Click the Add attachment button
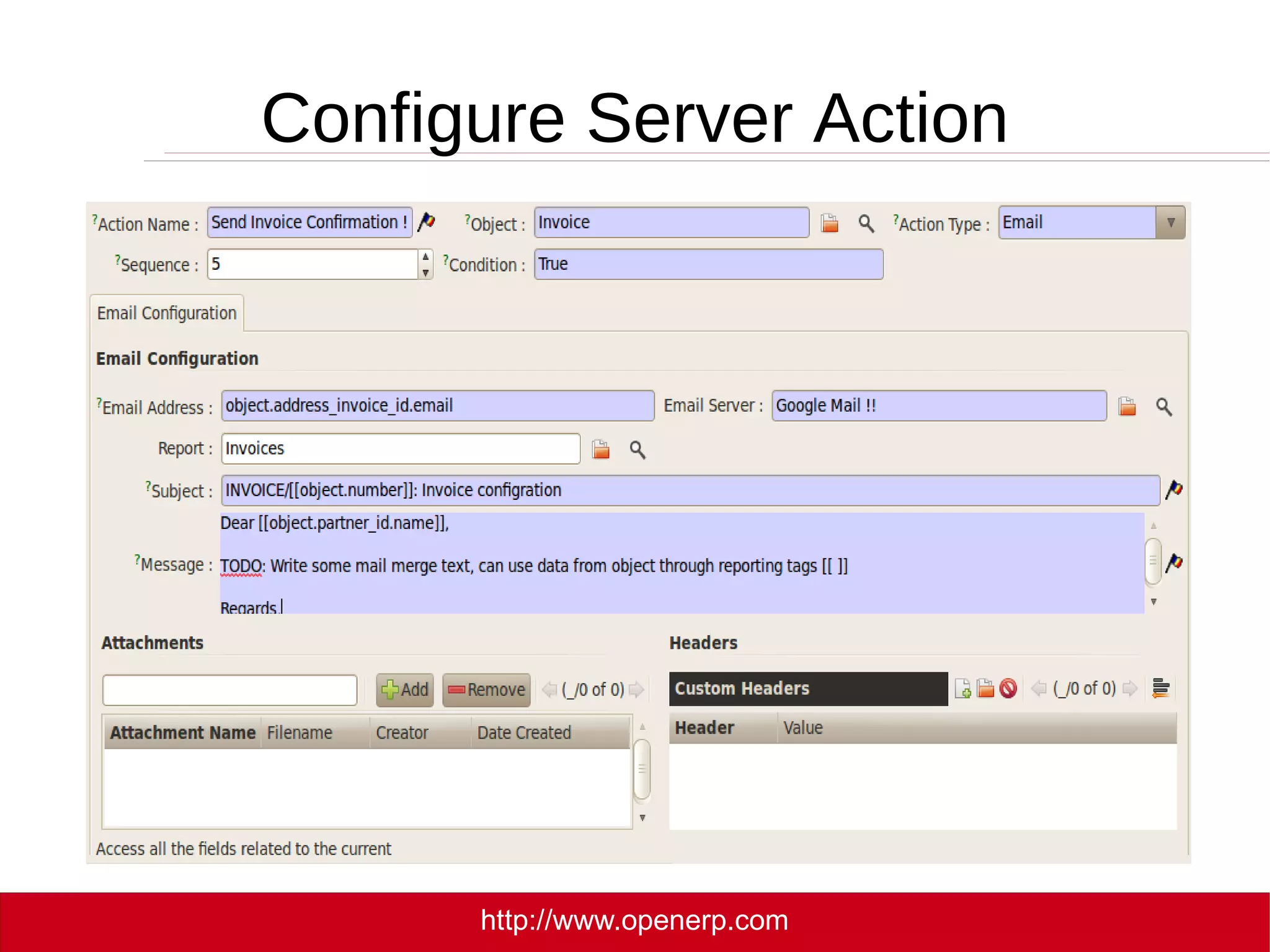The width and height of the screenshot is (1270, 952). tap(405, 690)
